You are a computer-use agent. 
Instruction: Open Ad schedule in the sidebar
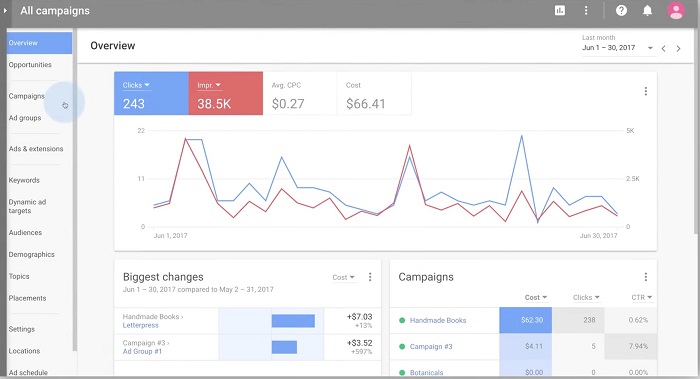[28, 372]
